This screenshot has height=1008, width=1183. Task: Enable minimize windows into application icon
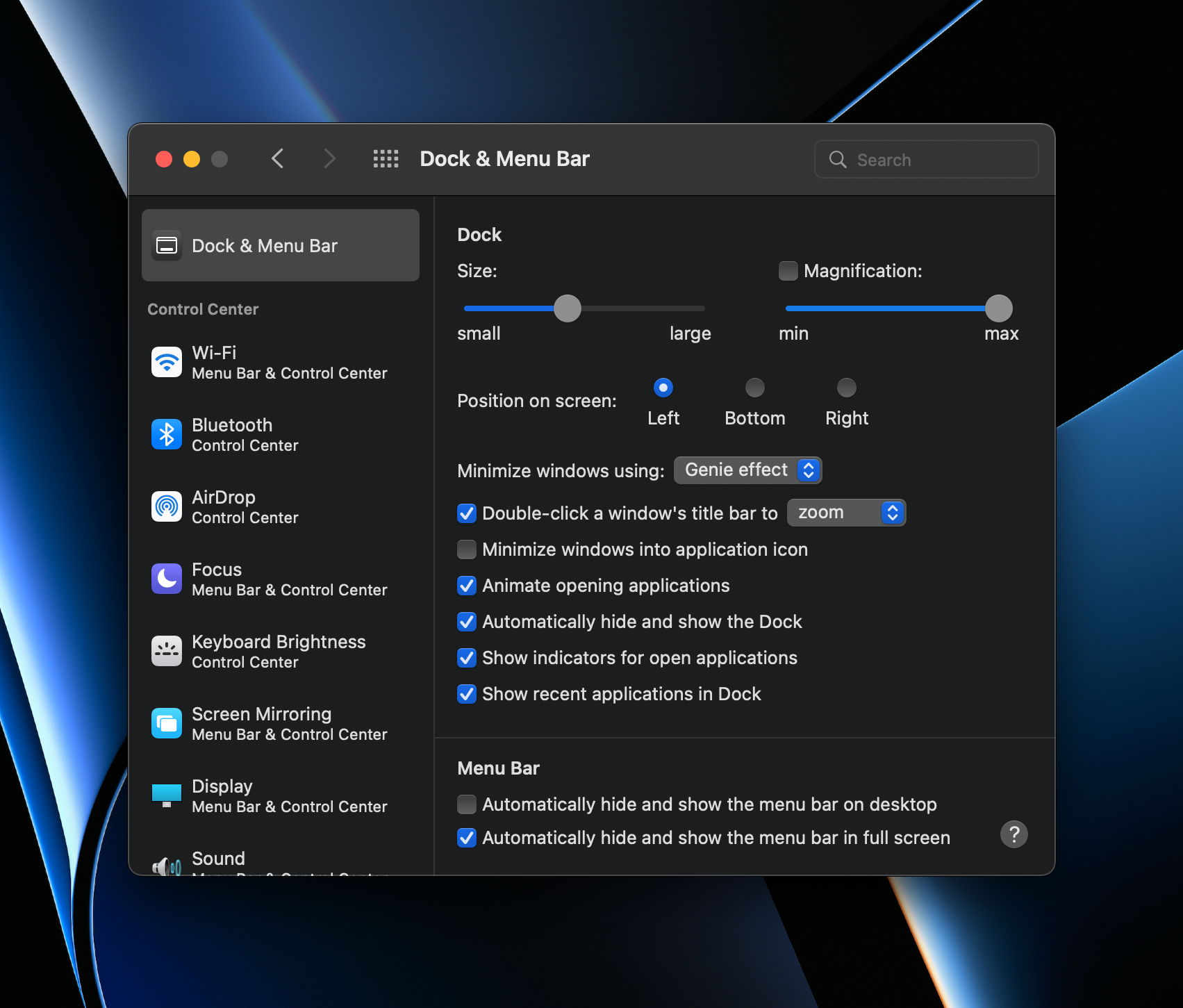(x=467, y=550)
